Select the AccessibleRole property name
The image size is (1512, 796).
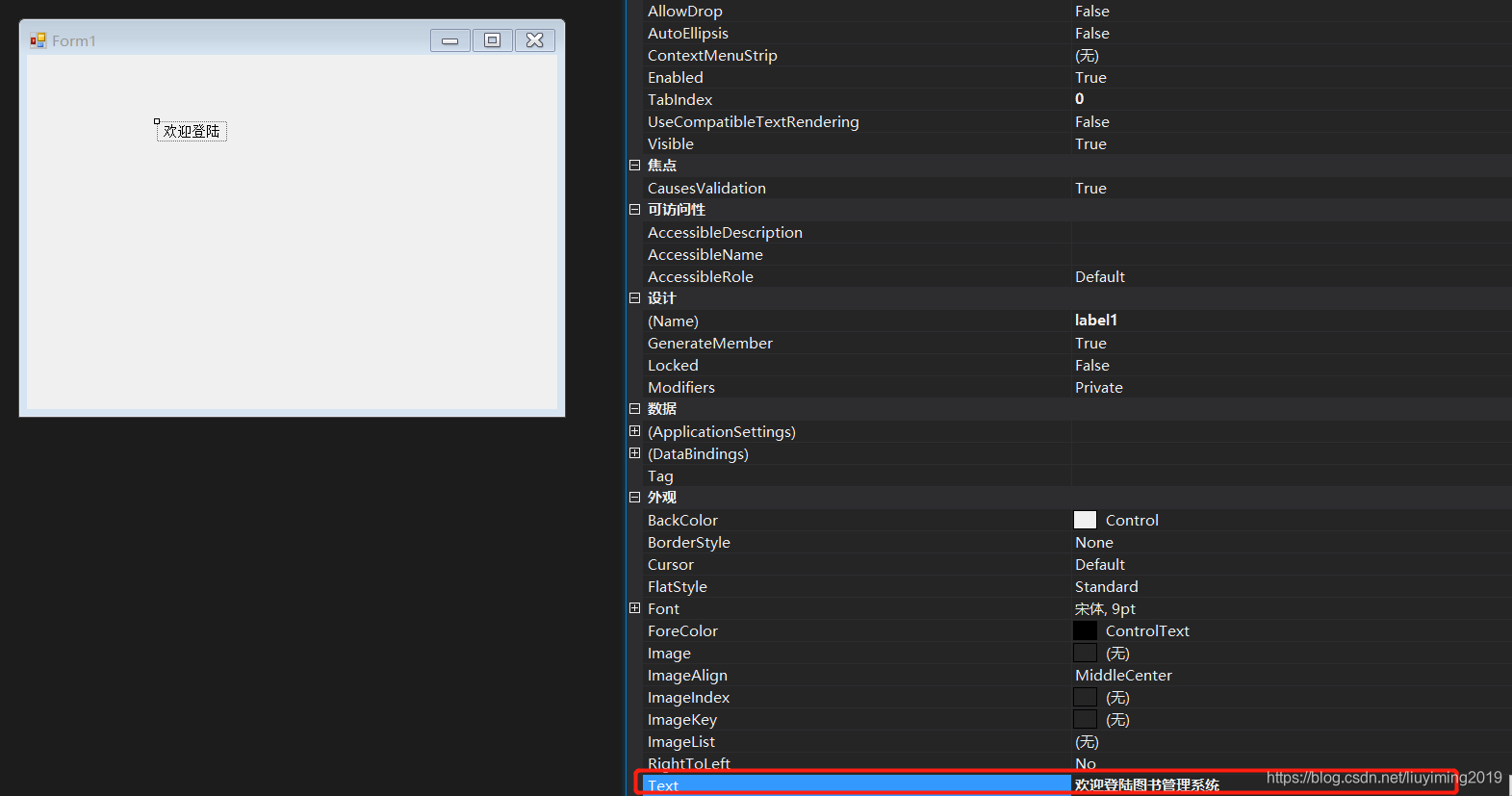(x=701, y=276)
